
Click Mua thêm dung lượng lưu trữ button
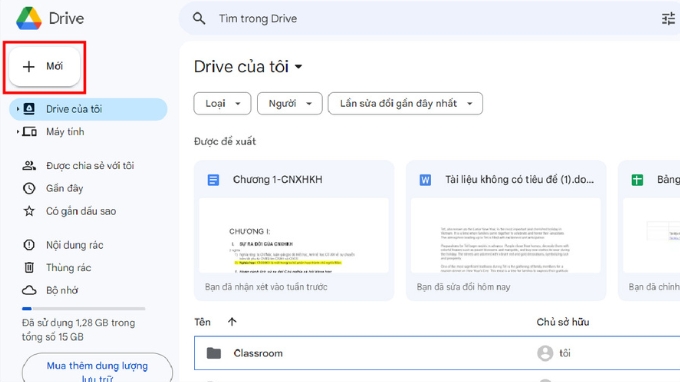[x=97, y=369]
